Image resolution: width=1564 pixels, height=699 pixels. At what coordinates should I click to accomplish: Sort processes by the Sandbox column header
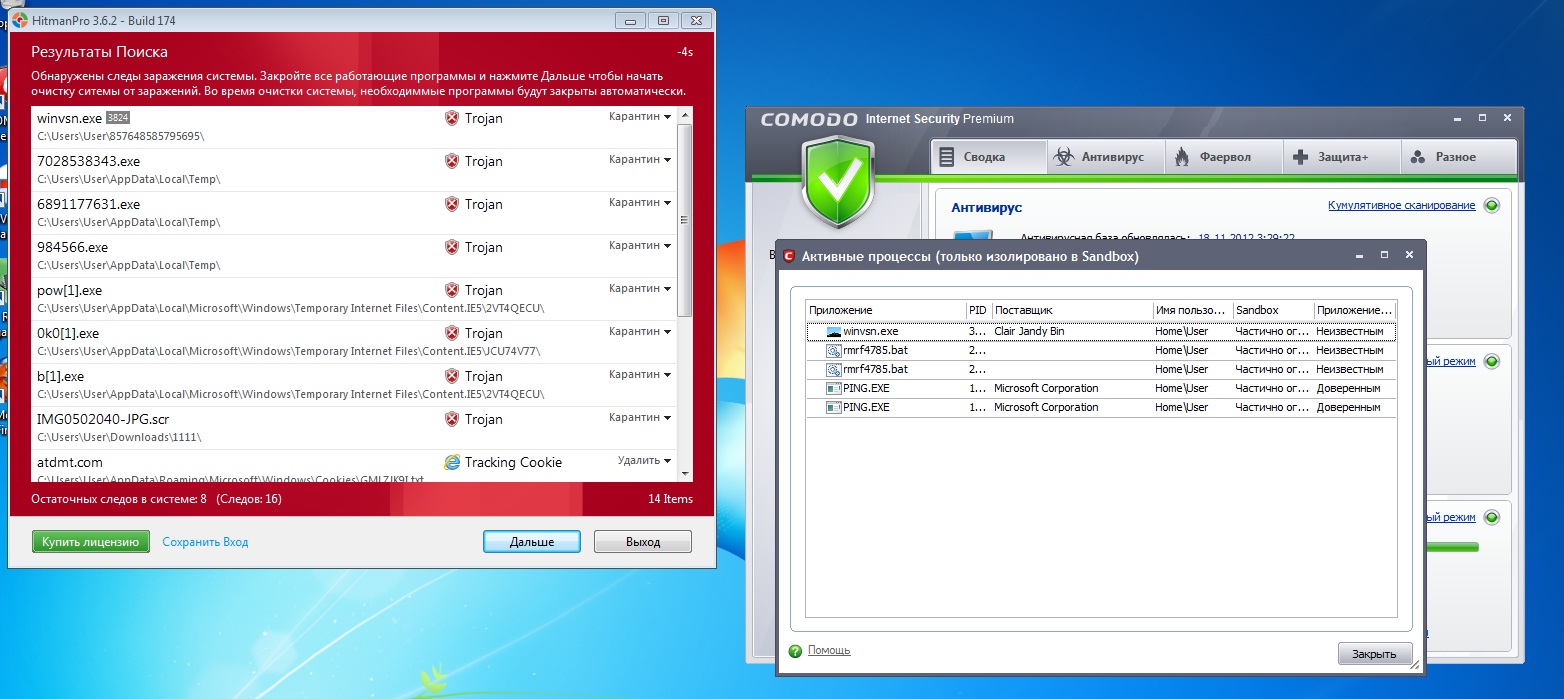1274,310
